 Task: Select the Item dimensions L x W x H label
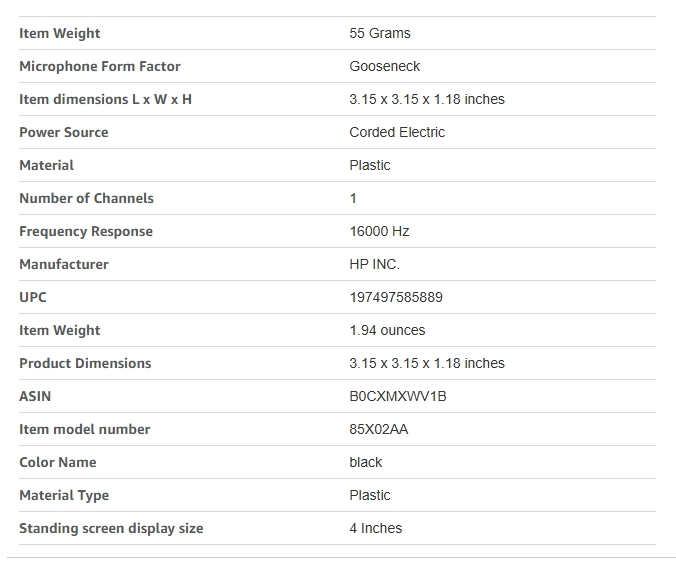coord(106,99)
